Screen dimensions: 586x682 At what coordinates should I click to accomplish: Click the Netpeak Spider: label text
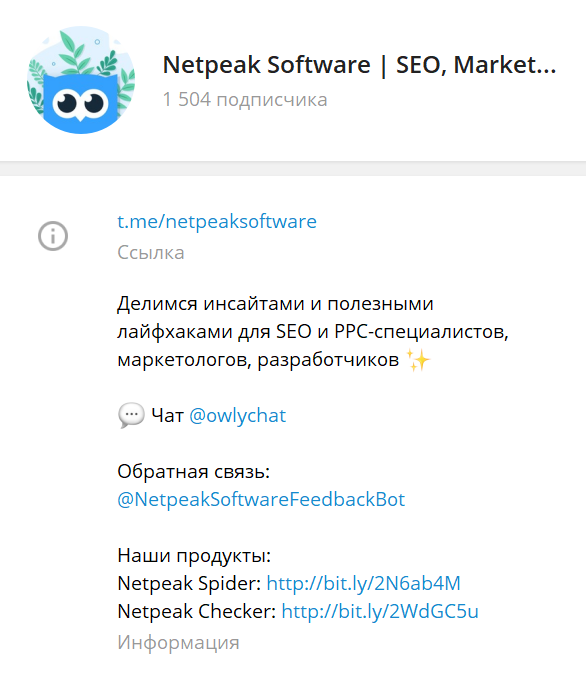pyautogui.click(x=189, y=583)
